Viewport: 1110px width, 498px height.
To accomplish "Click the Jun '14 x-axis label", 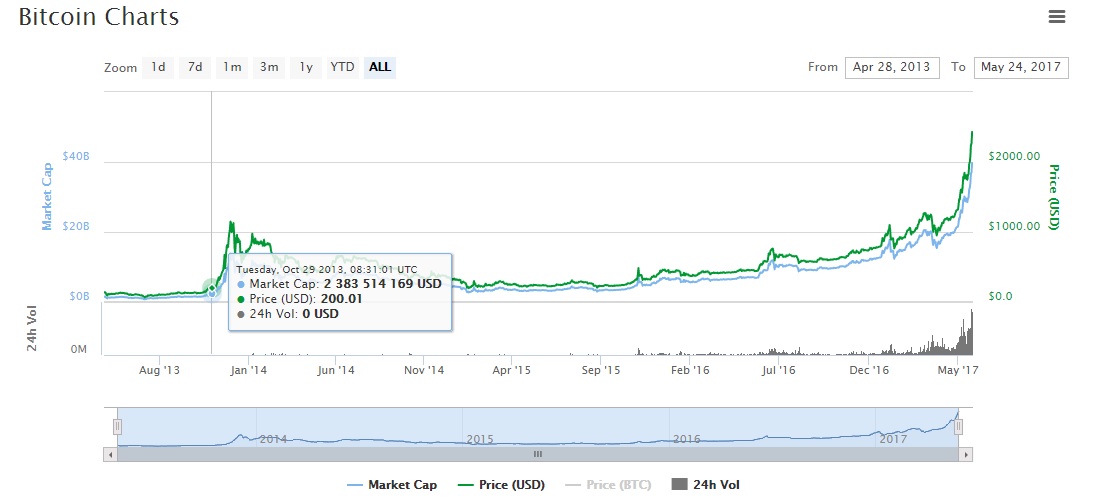I will [336, 370].
